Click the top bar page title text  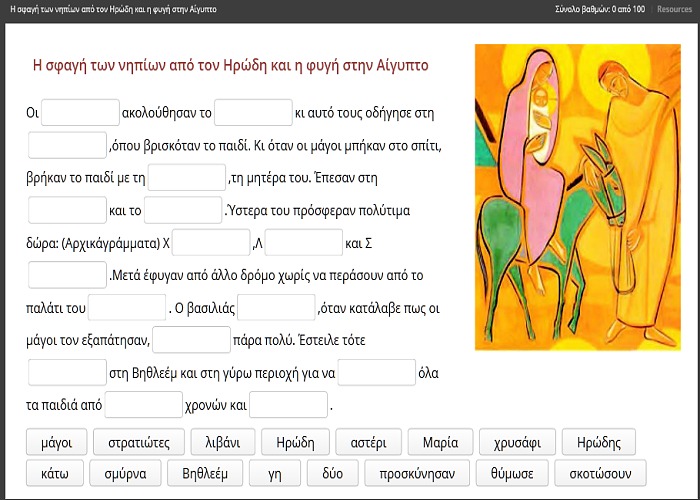(113, 9)
